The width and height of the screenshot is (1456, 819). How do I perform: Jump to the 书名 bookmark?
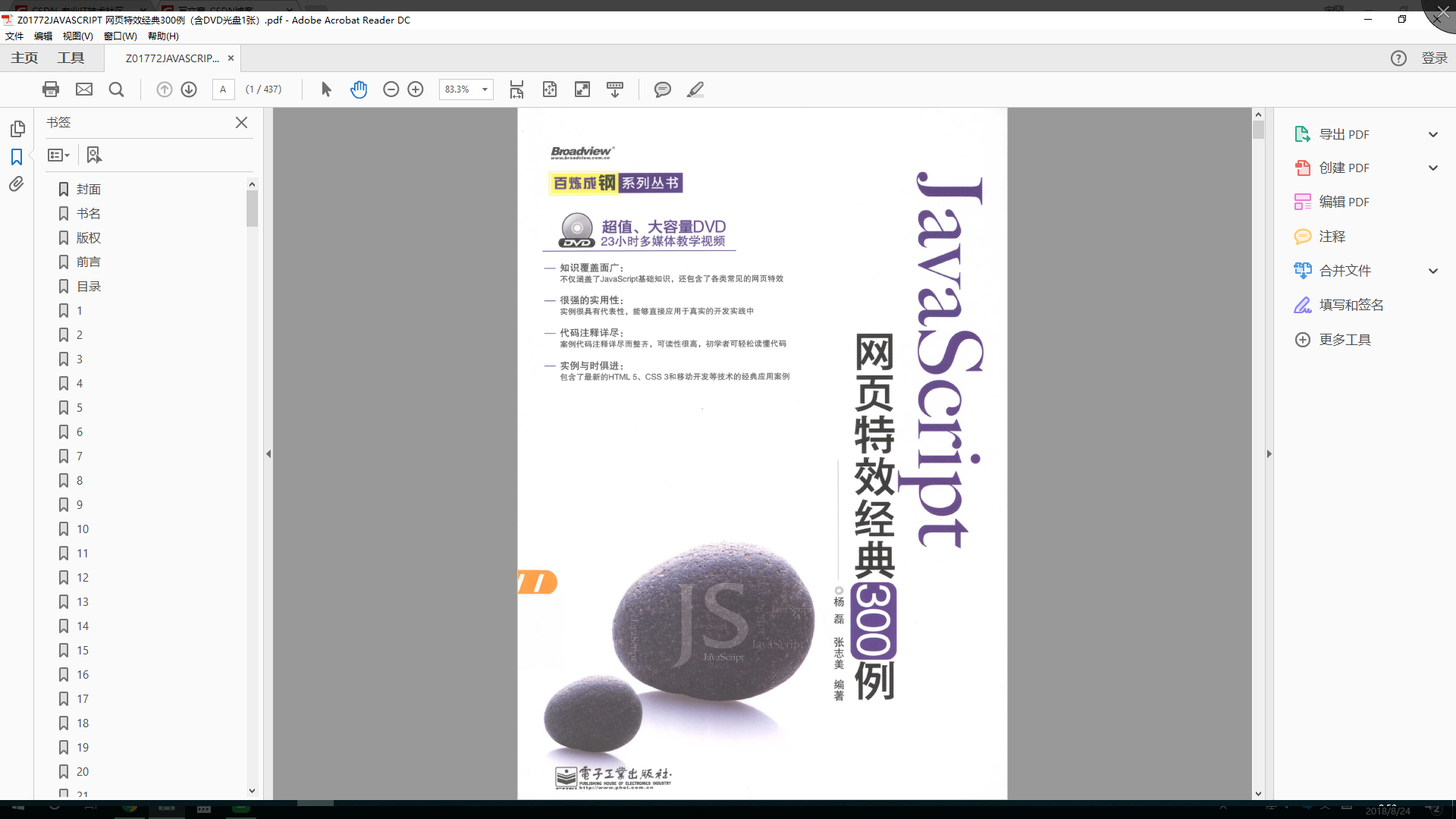click(88, 214)
